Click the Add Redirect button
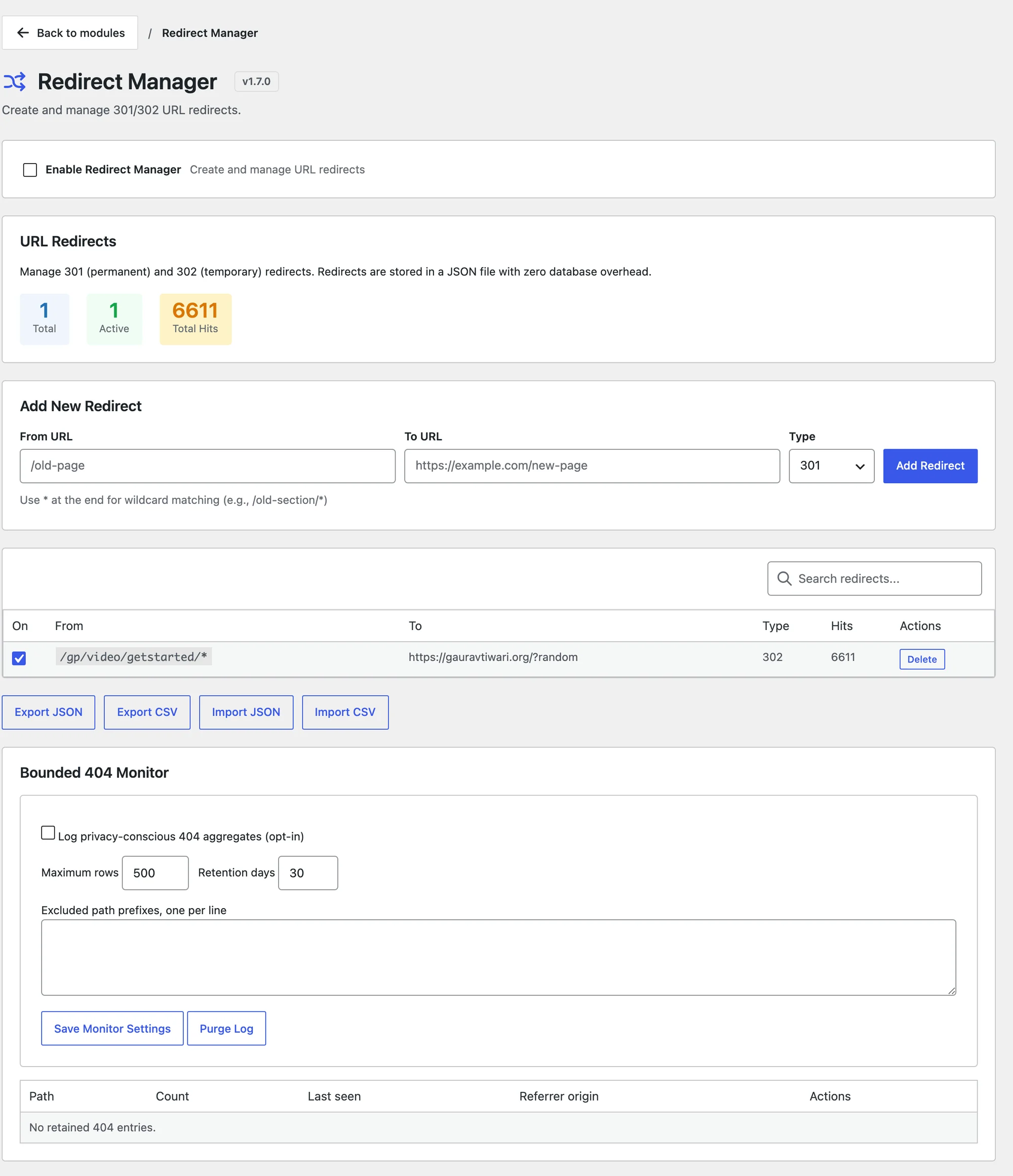Image resolution: width=1013 pixels, height=1176 pixels. point(930,466)
